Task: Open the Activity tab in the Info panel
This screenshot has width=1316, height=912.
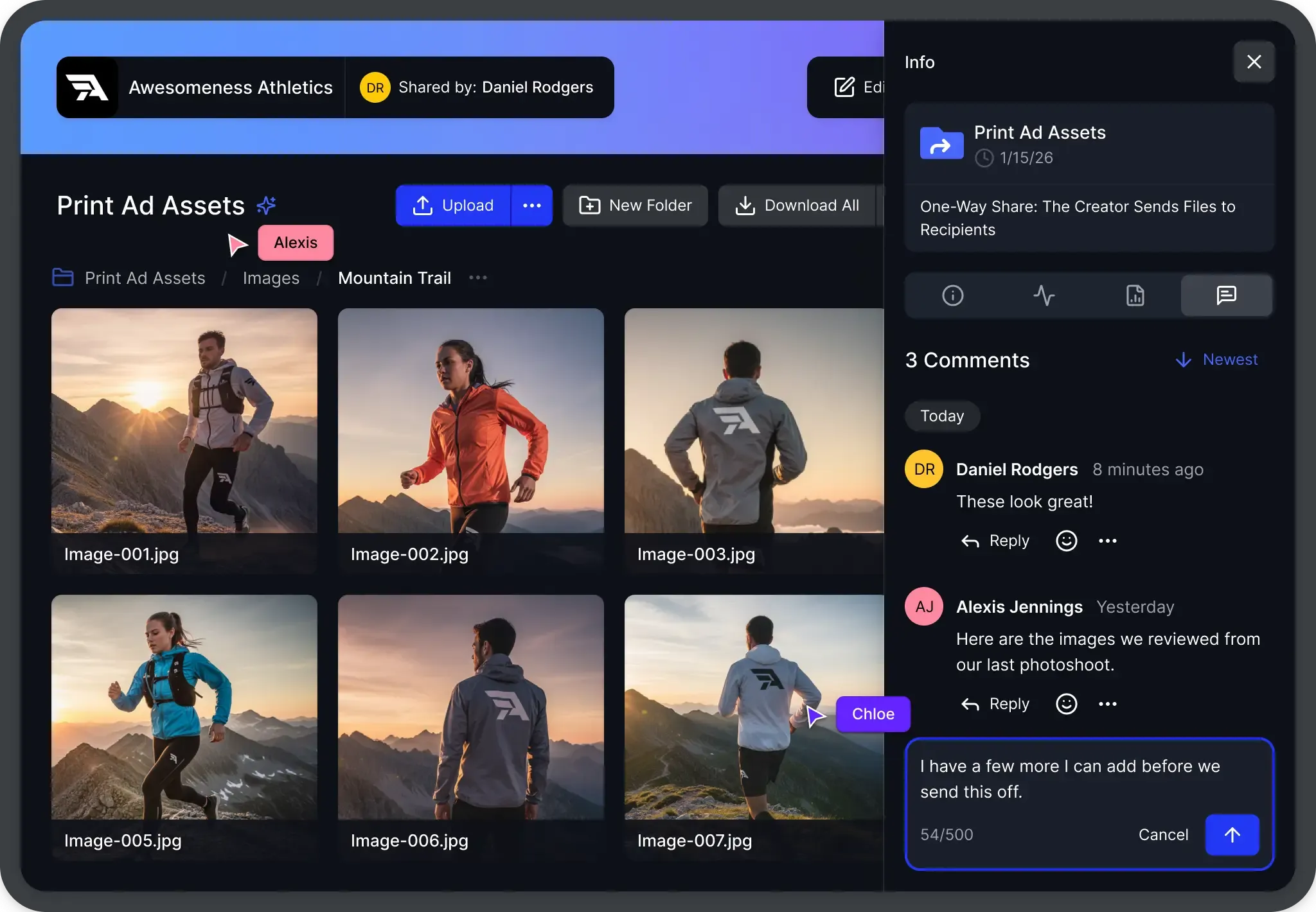Action: (1043, 295)
